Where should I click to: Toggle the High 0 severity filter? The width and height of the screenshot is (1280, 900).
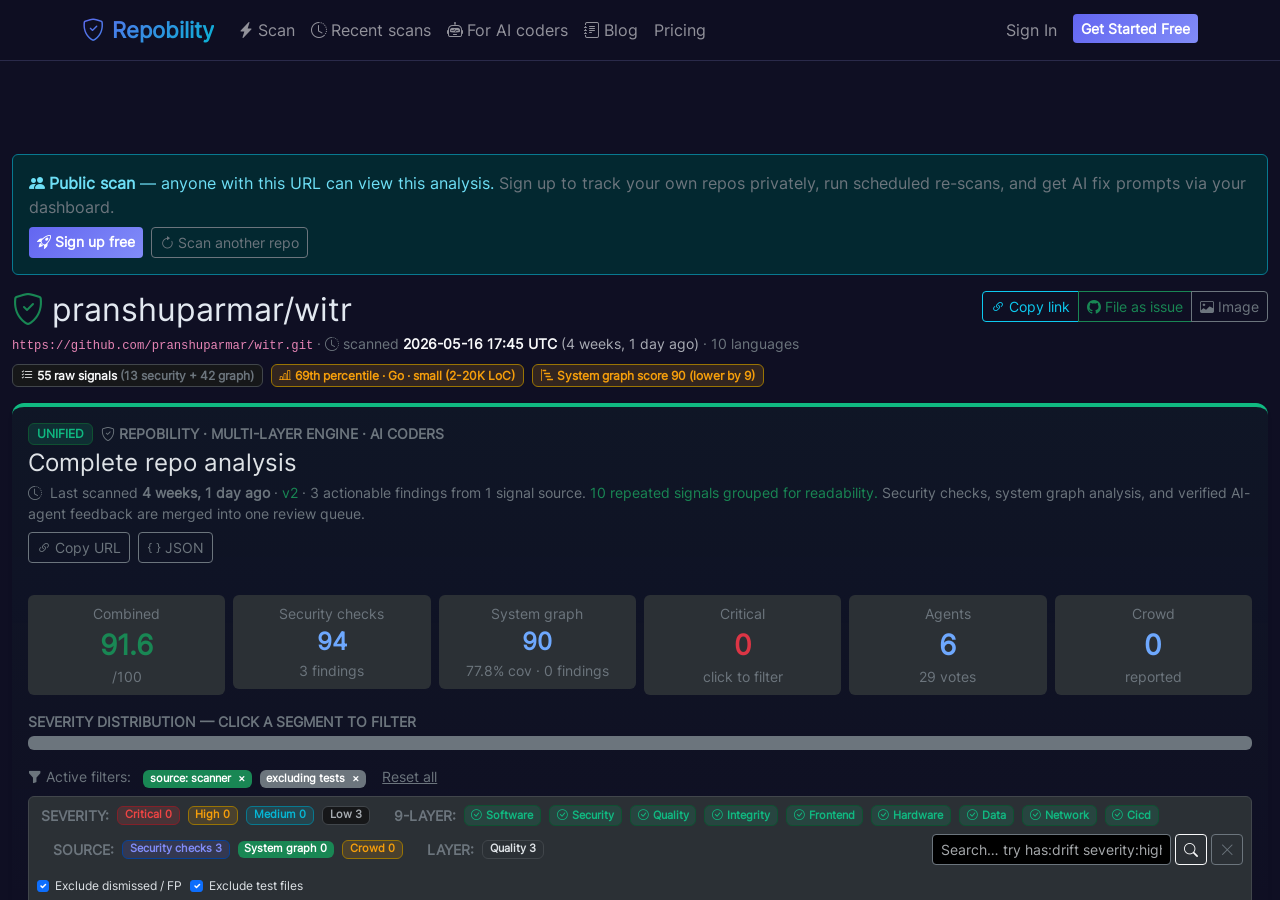tap(213, 815)
